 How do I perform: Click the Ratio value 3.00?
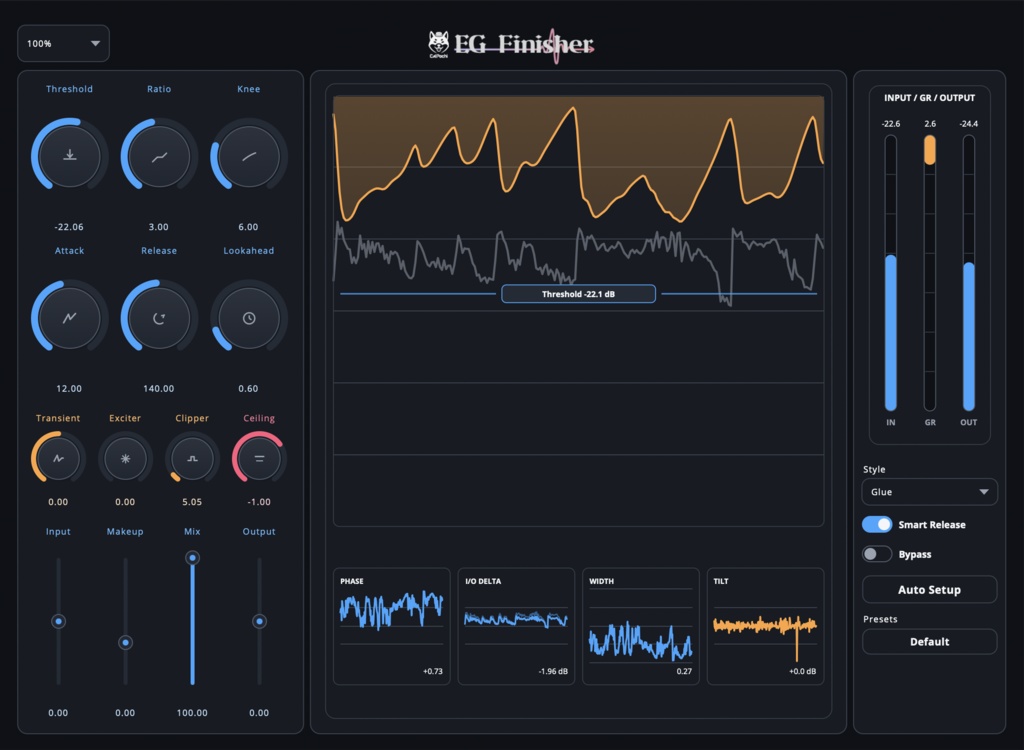(x=159, y=227)
